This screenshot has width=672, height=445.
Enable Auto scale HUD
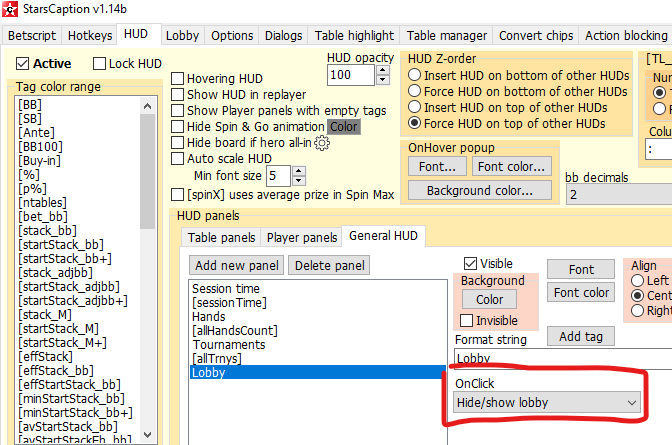177,159
